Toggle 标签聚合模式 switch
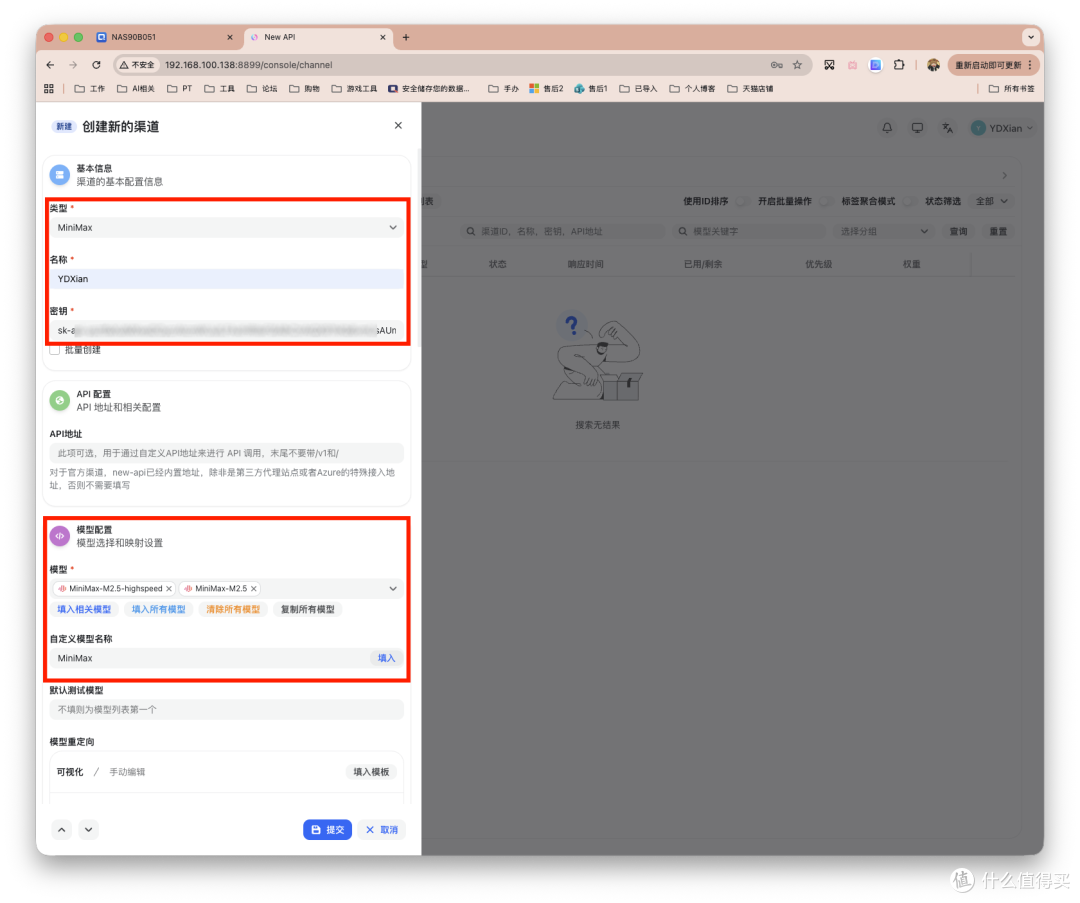 [909, 201]
